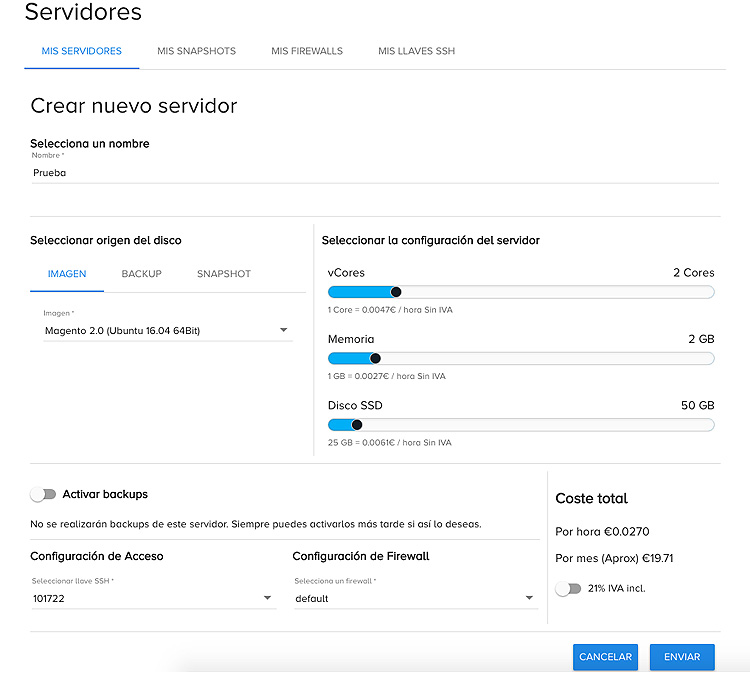750x673 pixels.
Task: Click the 50 GB disk value
Action: (x=697, y=406)
